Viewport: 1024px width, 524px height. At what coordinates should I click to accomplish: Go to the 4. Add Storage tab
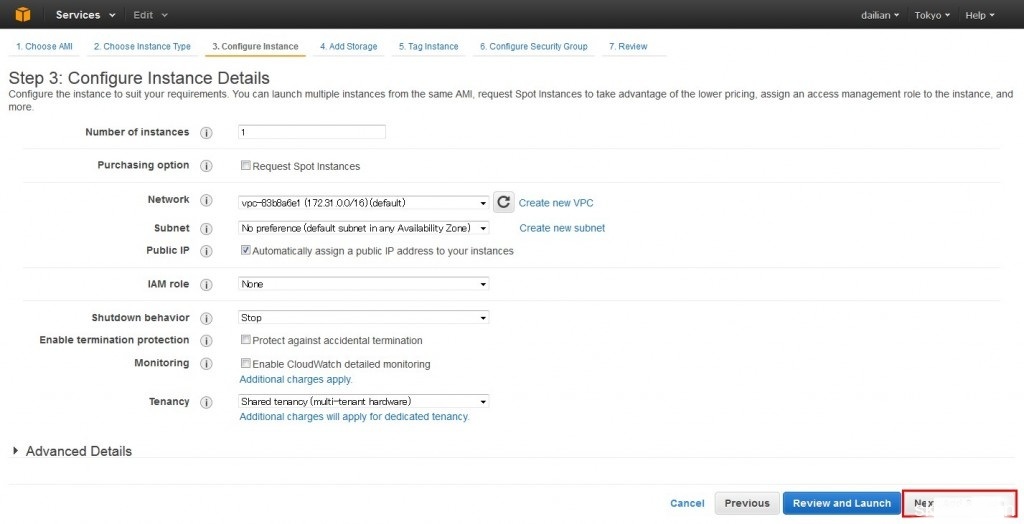coord(349,46)
